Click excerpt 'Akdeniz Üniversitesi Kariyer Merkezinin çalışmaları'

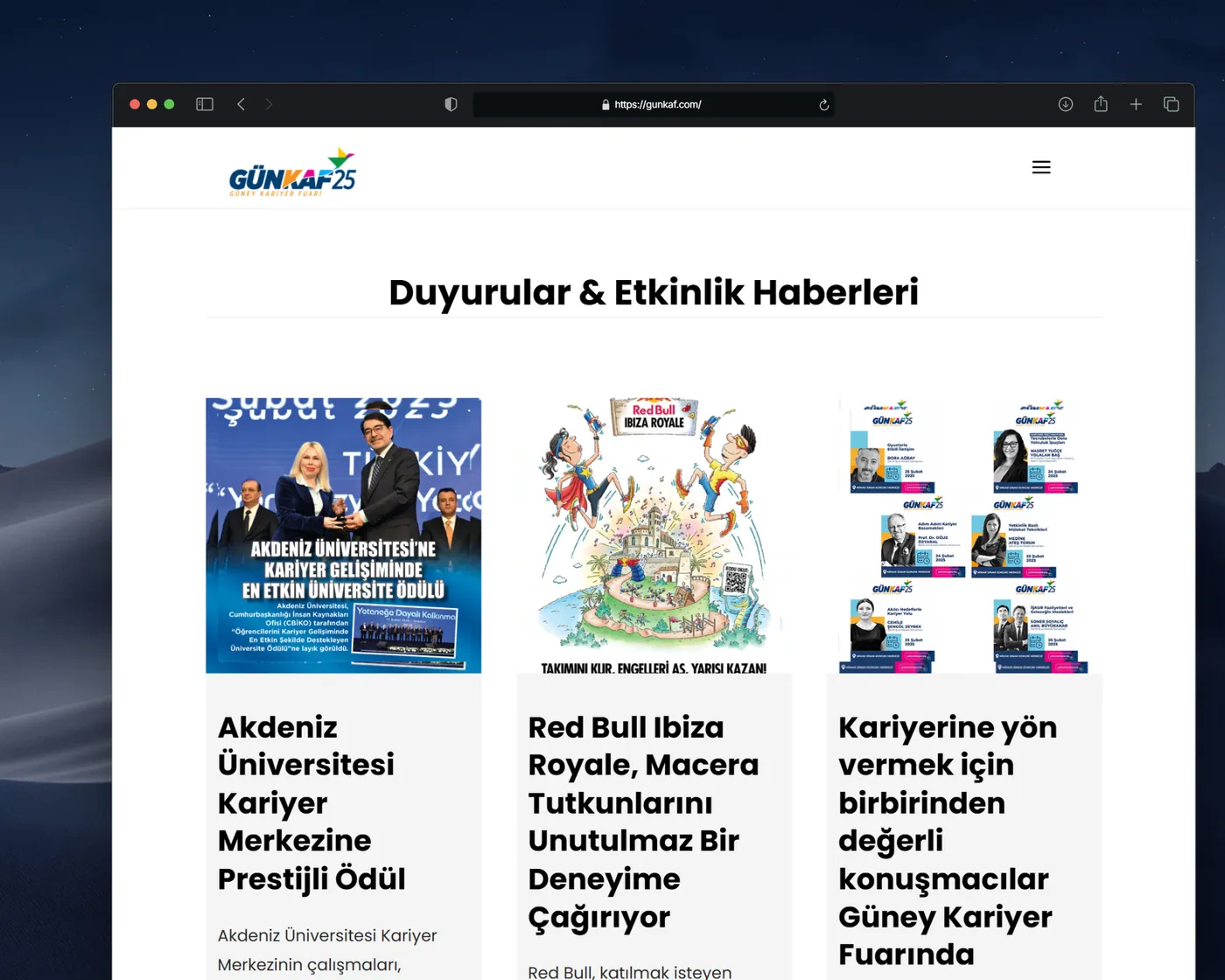(x=327, y=949)
